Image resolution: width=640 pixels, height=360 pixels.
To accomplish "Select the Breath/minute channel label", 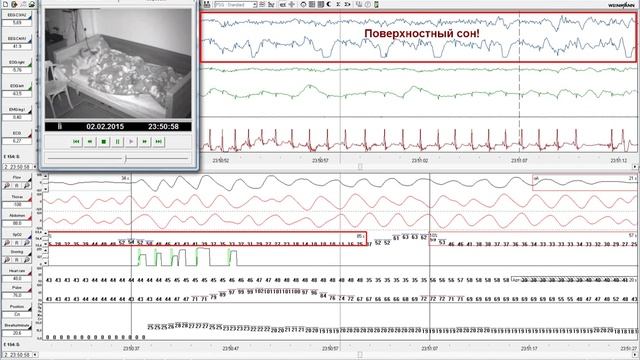I will [x=17, y=325].
